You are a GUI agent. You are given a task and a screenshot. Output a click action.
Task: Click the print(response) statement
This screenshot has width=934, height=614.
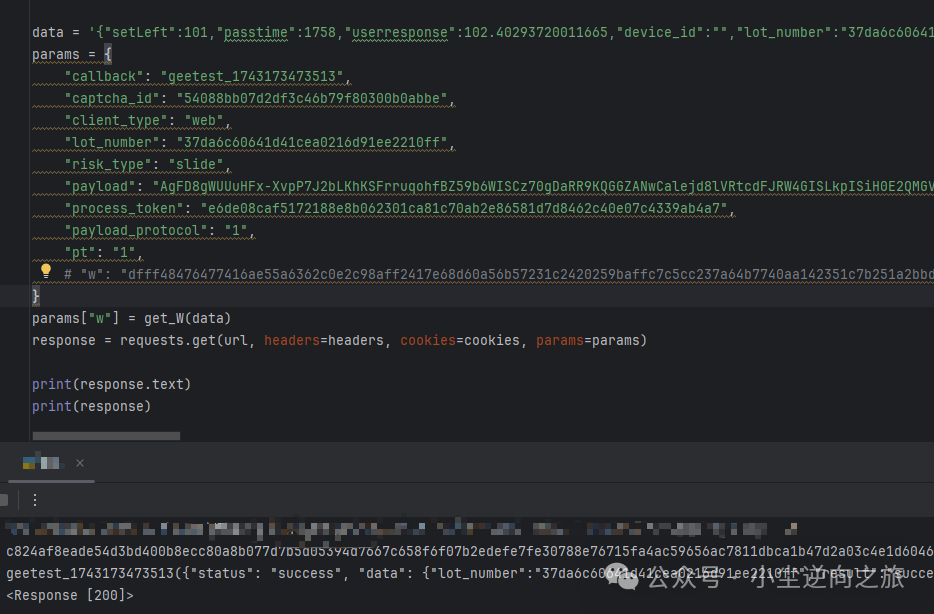tap(91, 407)
